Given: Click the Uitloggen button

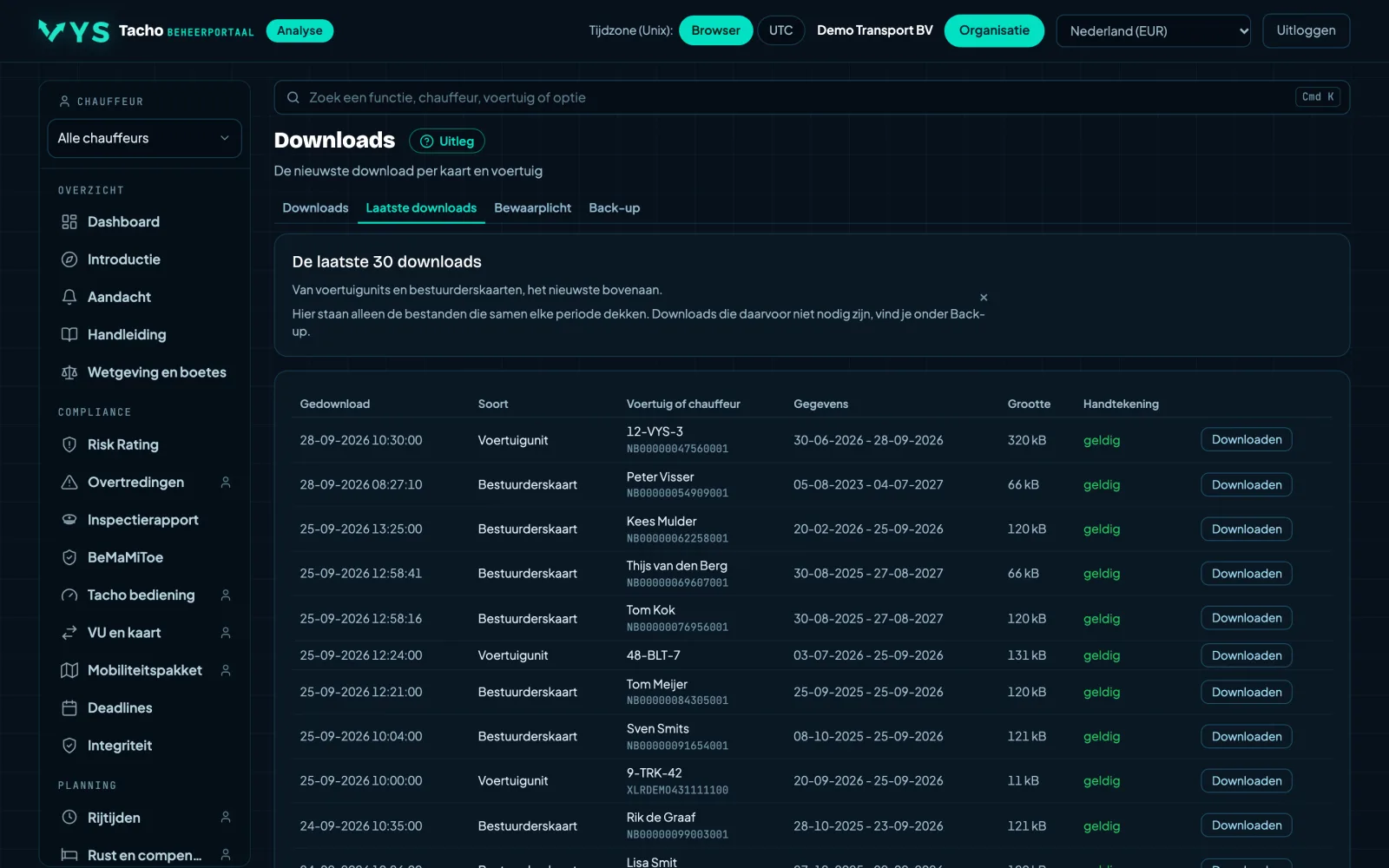Looking at the screenshot, I should pyautogui.click(x=1306, y=30).
